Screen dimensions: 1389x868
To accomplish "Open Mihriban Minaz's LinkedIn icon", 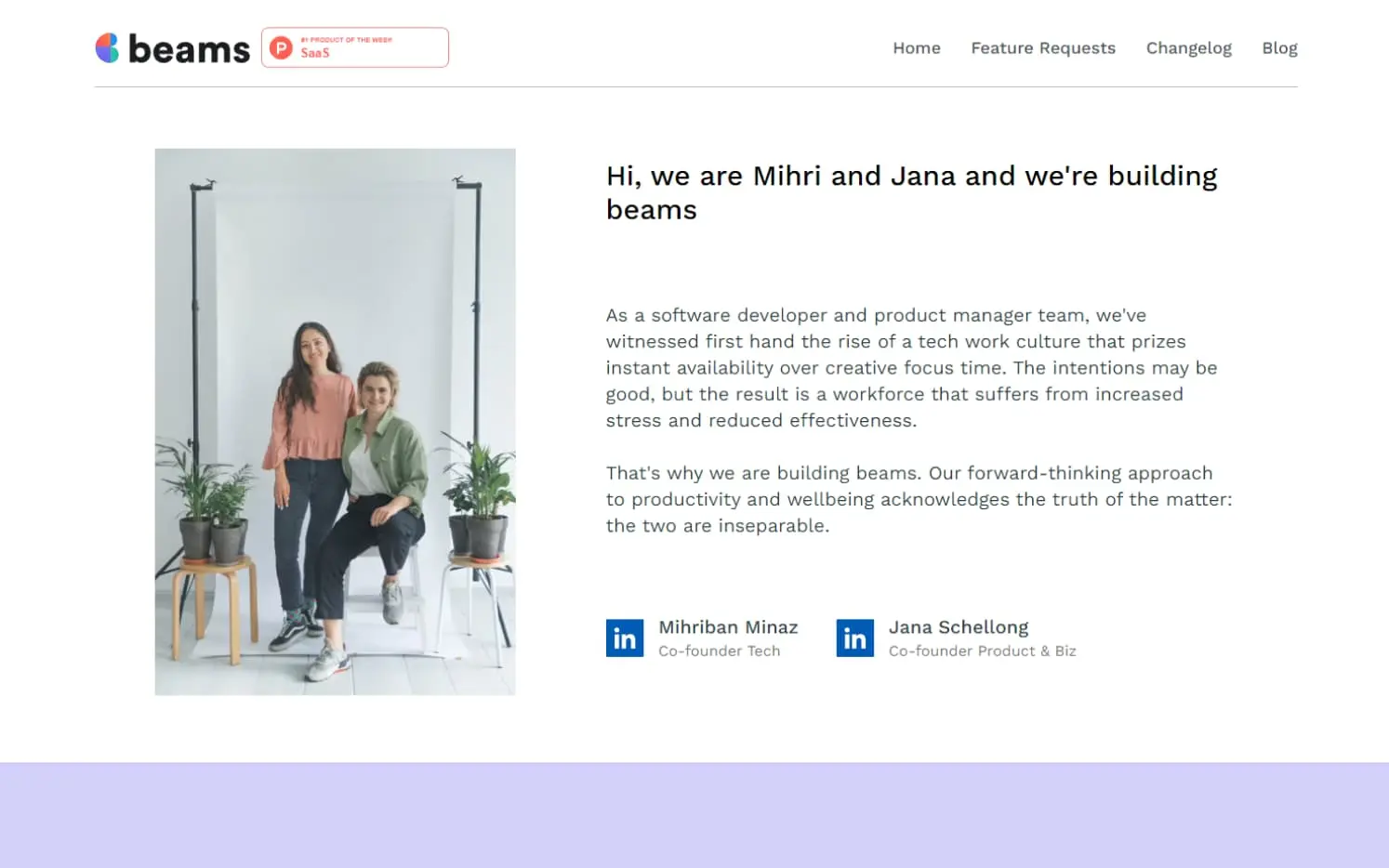I will (x=625, y=638).
